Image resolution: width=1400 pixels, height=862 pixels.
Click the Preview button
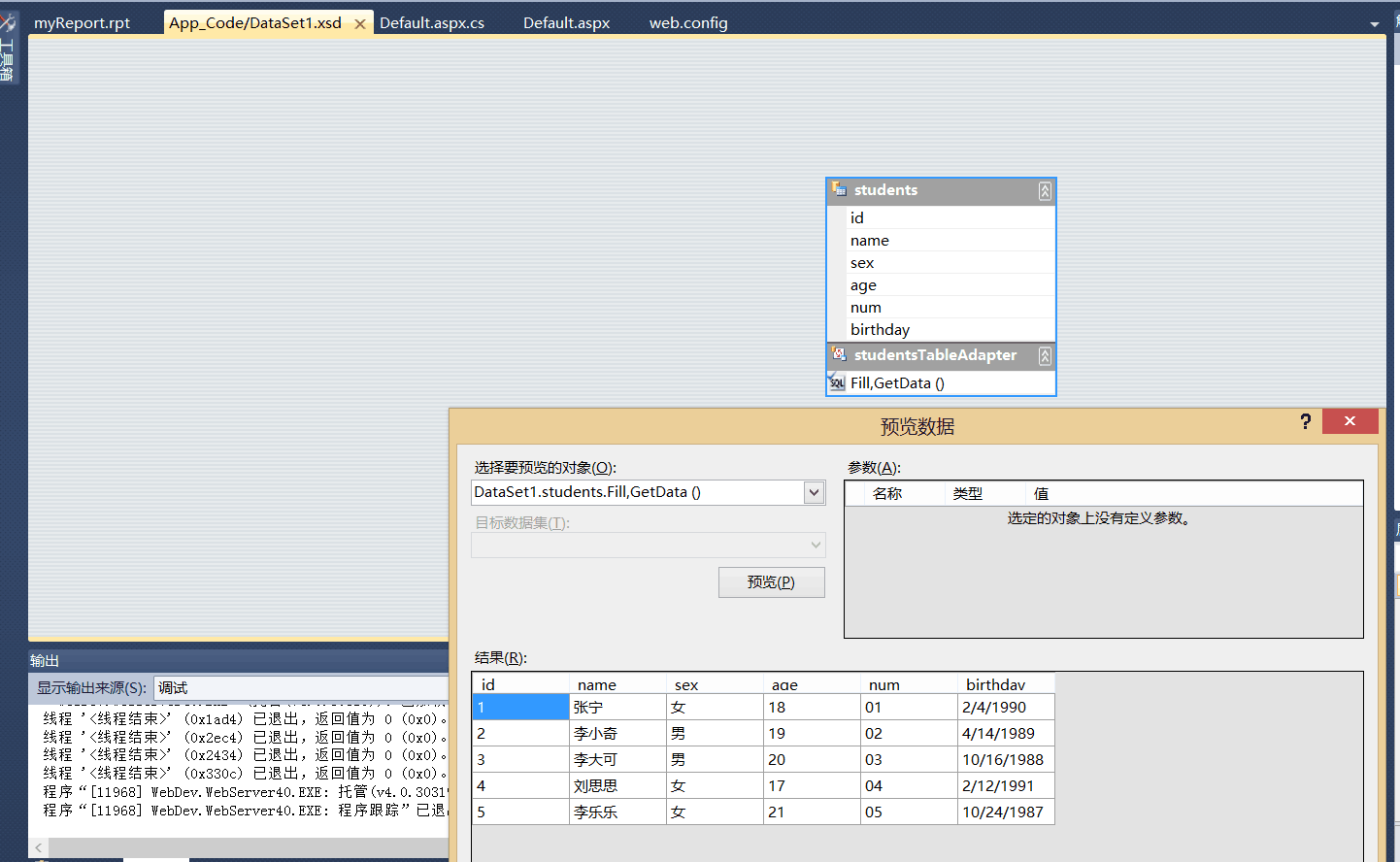(772, 582)
